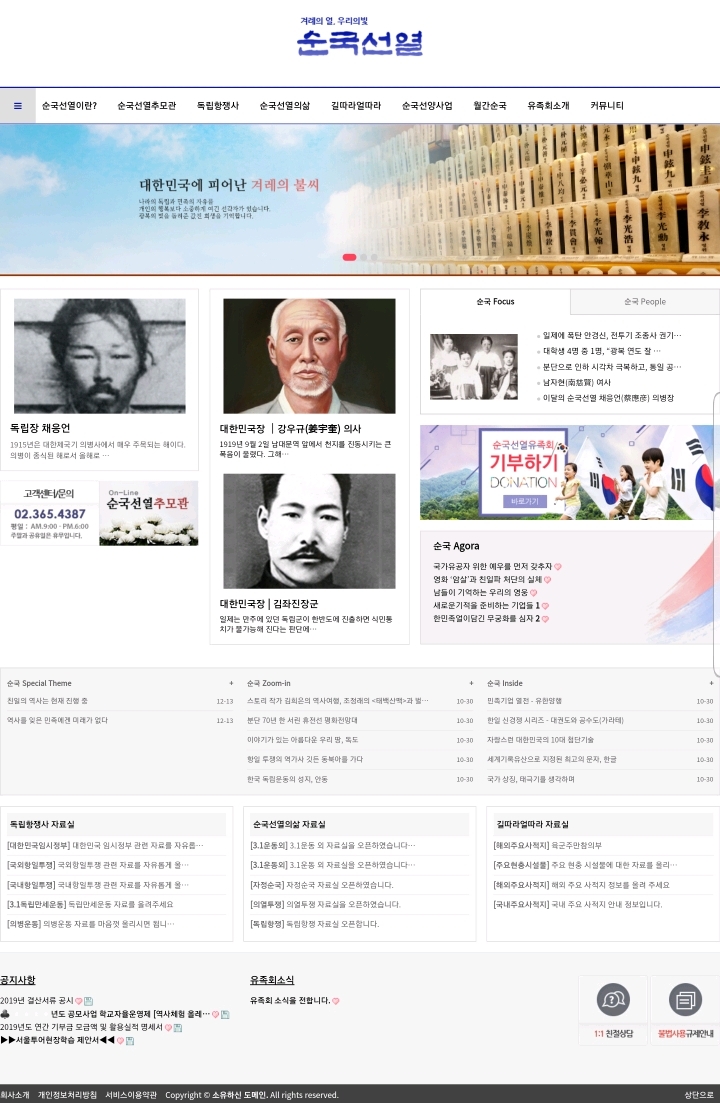Click 상단으로 to return to top
Image resolution: width=720 pixels, height=1103 pixels.
coord(700,1095)
